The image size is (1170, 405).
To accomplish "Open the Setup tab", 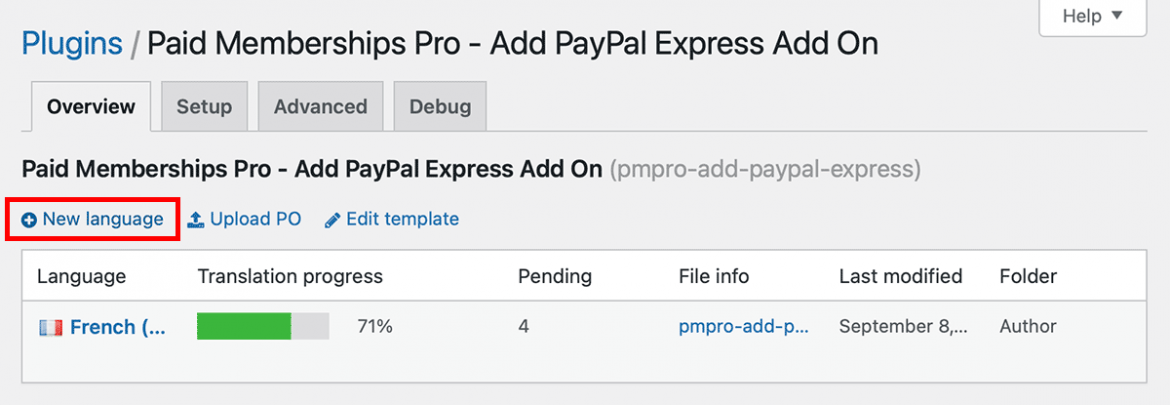I will click(204, 107).
